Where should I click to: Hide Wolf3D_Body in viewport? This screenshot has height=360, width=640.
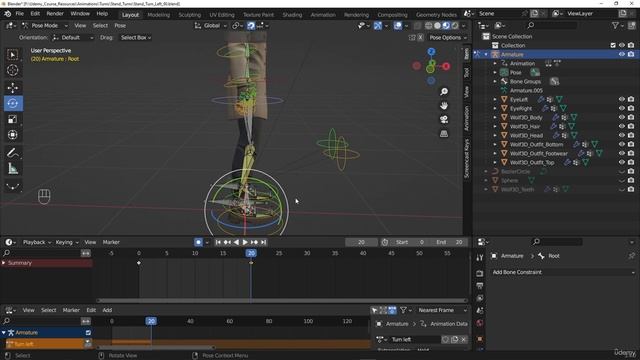622,117
